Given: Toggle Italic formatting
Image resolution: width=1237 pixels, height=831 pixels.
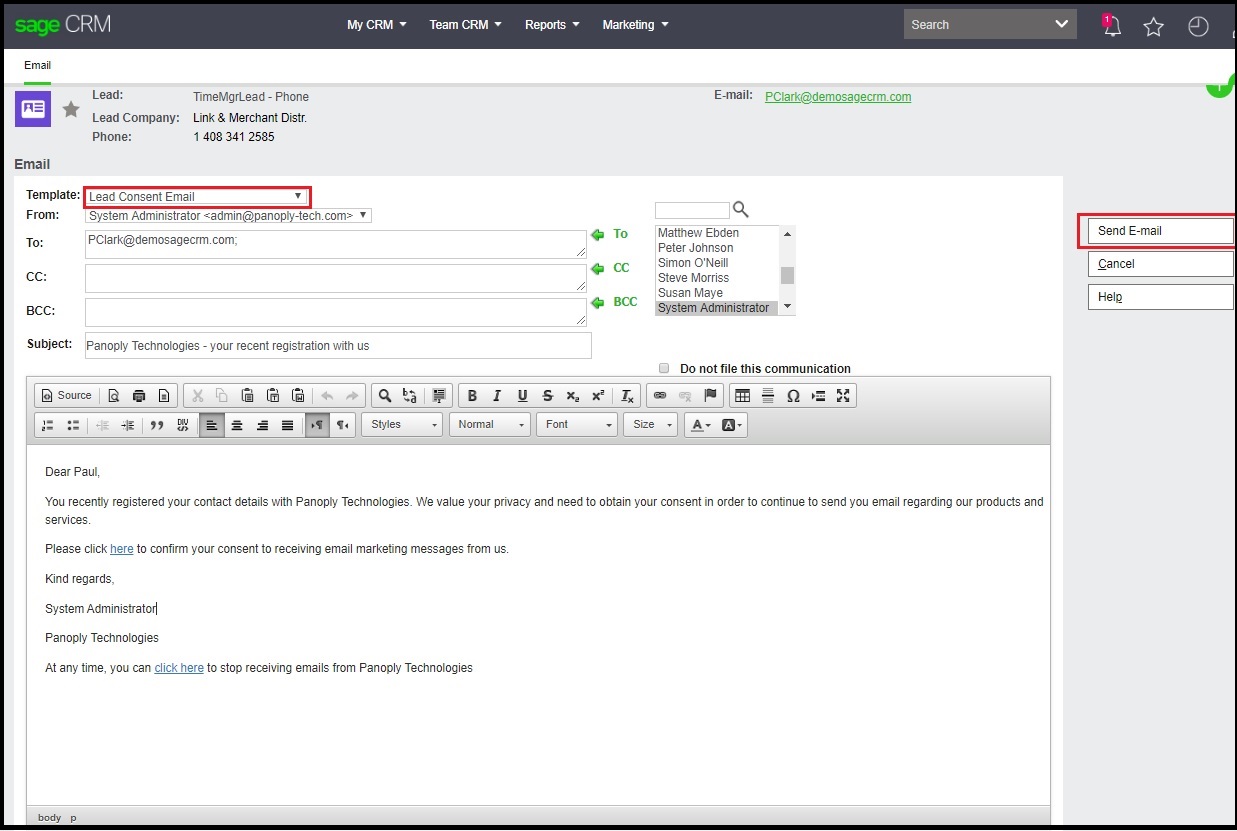Looking at the screenshot, I should pos(497,395).
